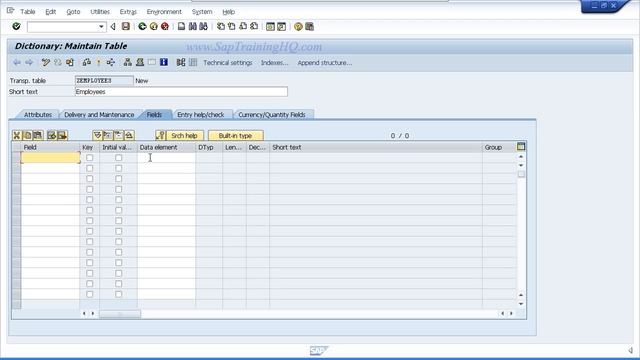Click the blue Information icon
The height and width of the screenshot is (360, 640).
pyautogui.click(x=164, y=62)
